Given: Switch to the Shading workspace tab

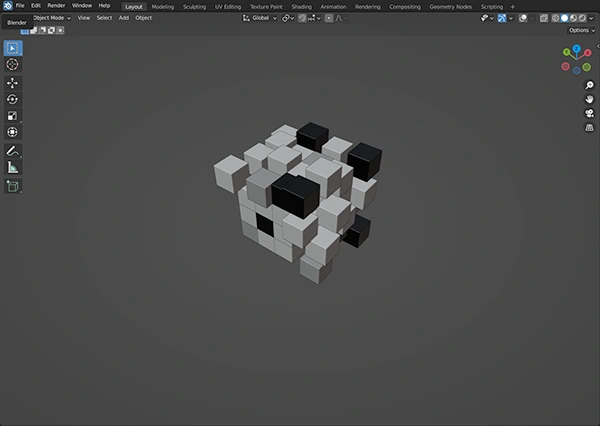Looking at the screenshot, I should (302, 7).
